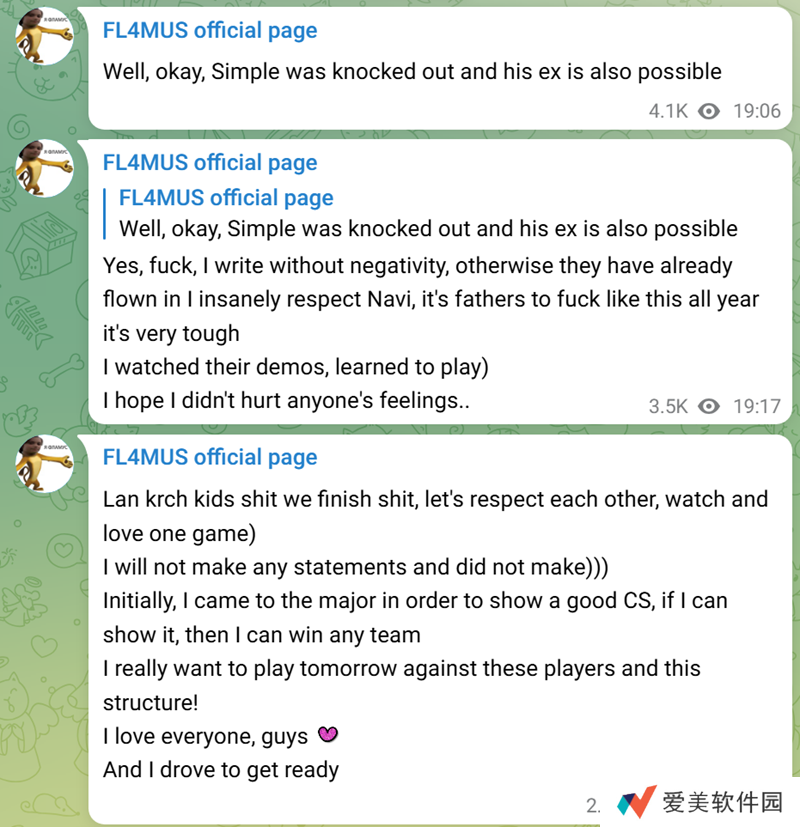Open FL4MUS official page name on second message
Image resolution: width=800 pixels, height=827 pixels.
(210, 162)
